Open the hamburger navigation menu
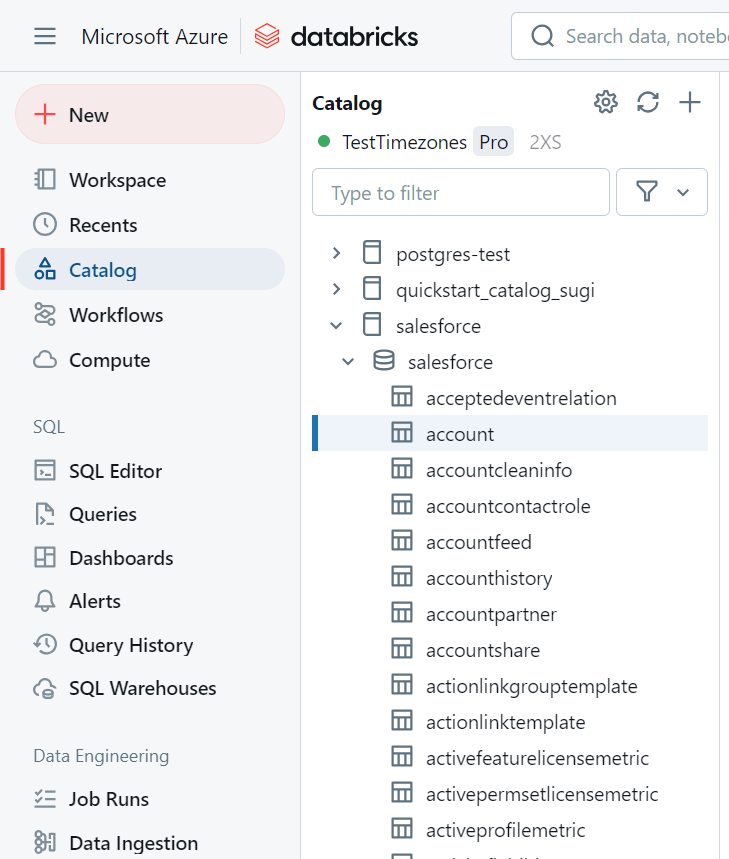The height and width of the screenshot is (859, 729). tap(45, 36)
